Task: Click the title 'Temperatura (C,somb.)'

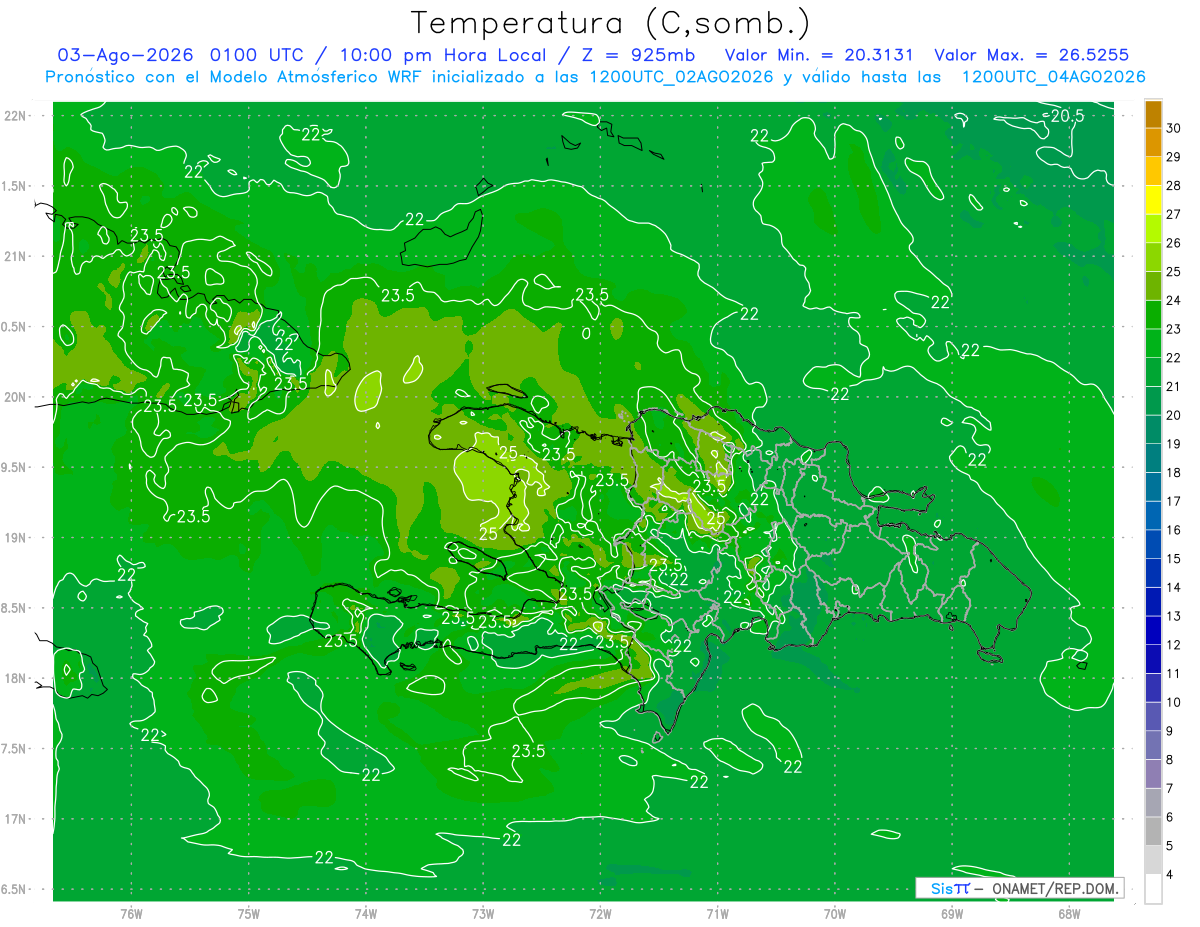Action: pyautogui.click(x=610, y=23)
